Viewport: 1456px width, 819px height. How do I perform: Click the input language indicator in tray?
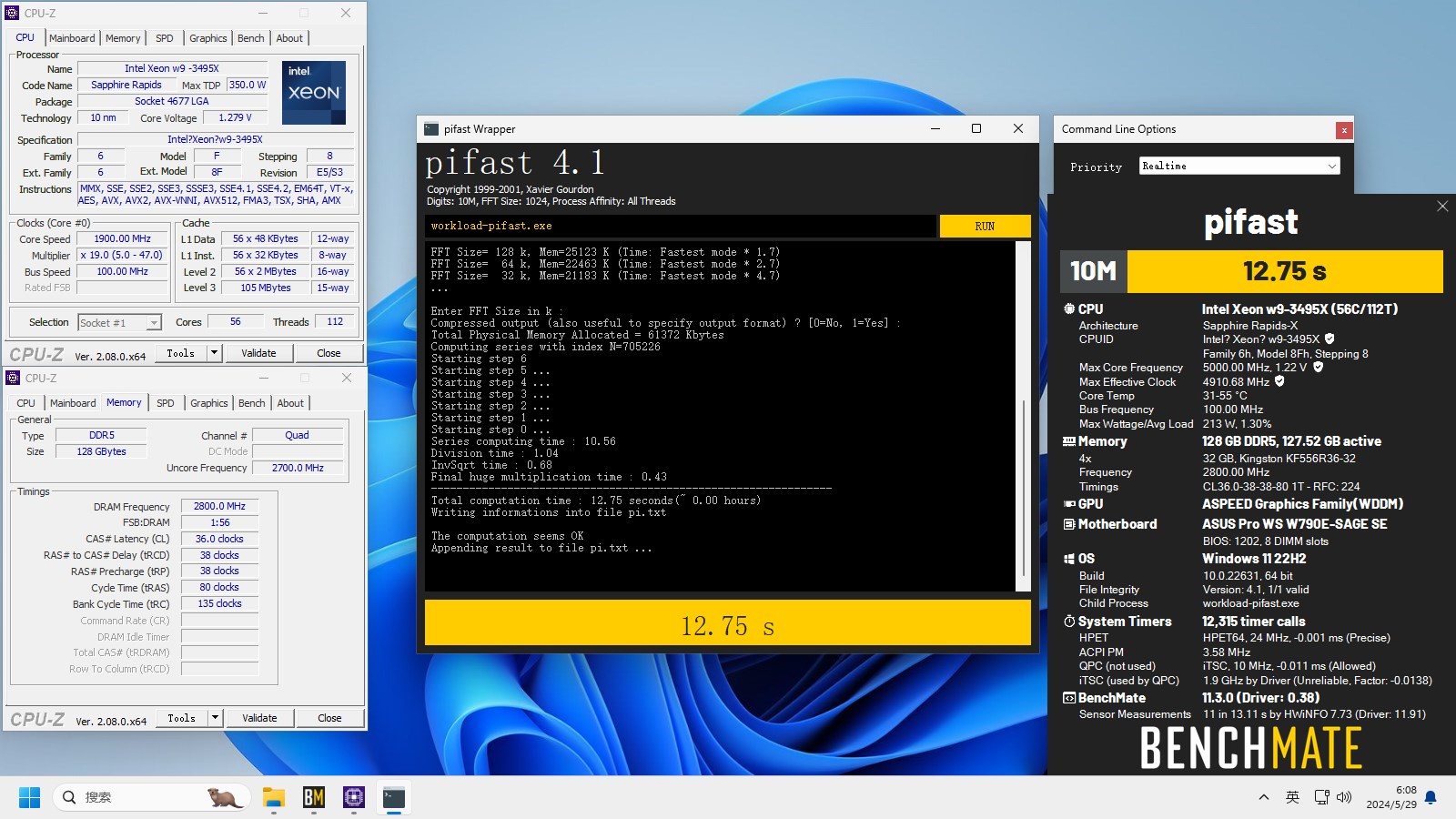coord(1292,798)
